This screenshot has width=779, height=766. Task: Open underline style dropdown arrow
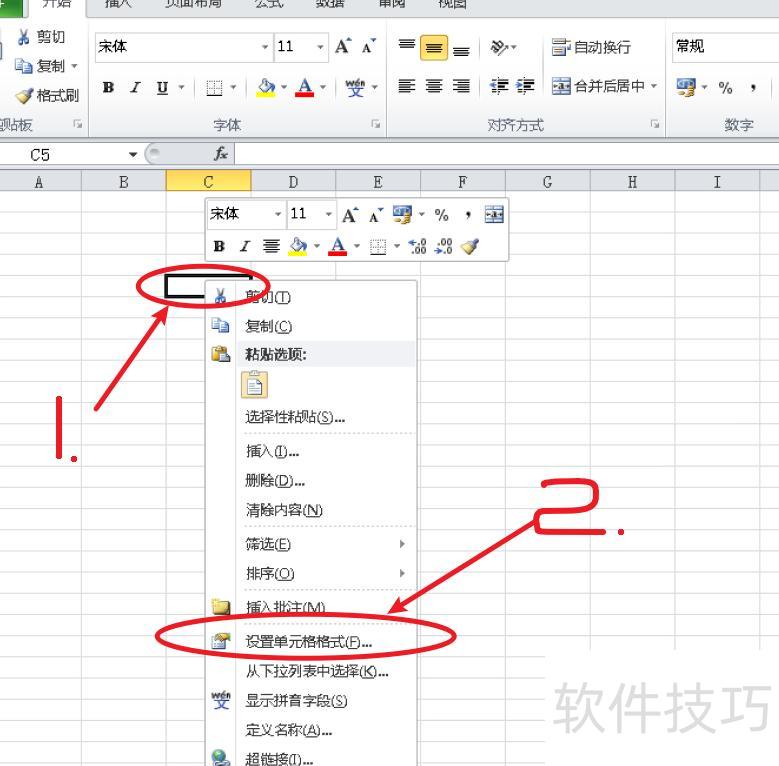pos(181,87)
